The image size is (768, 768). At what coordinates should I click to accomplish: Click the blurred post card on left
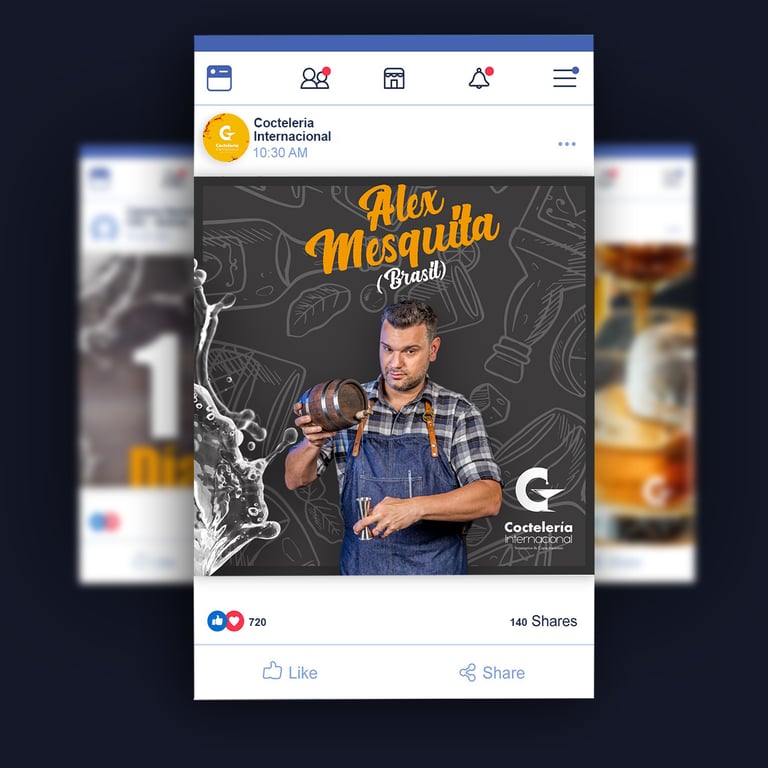point(136,363)
